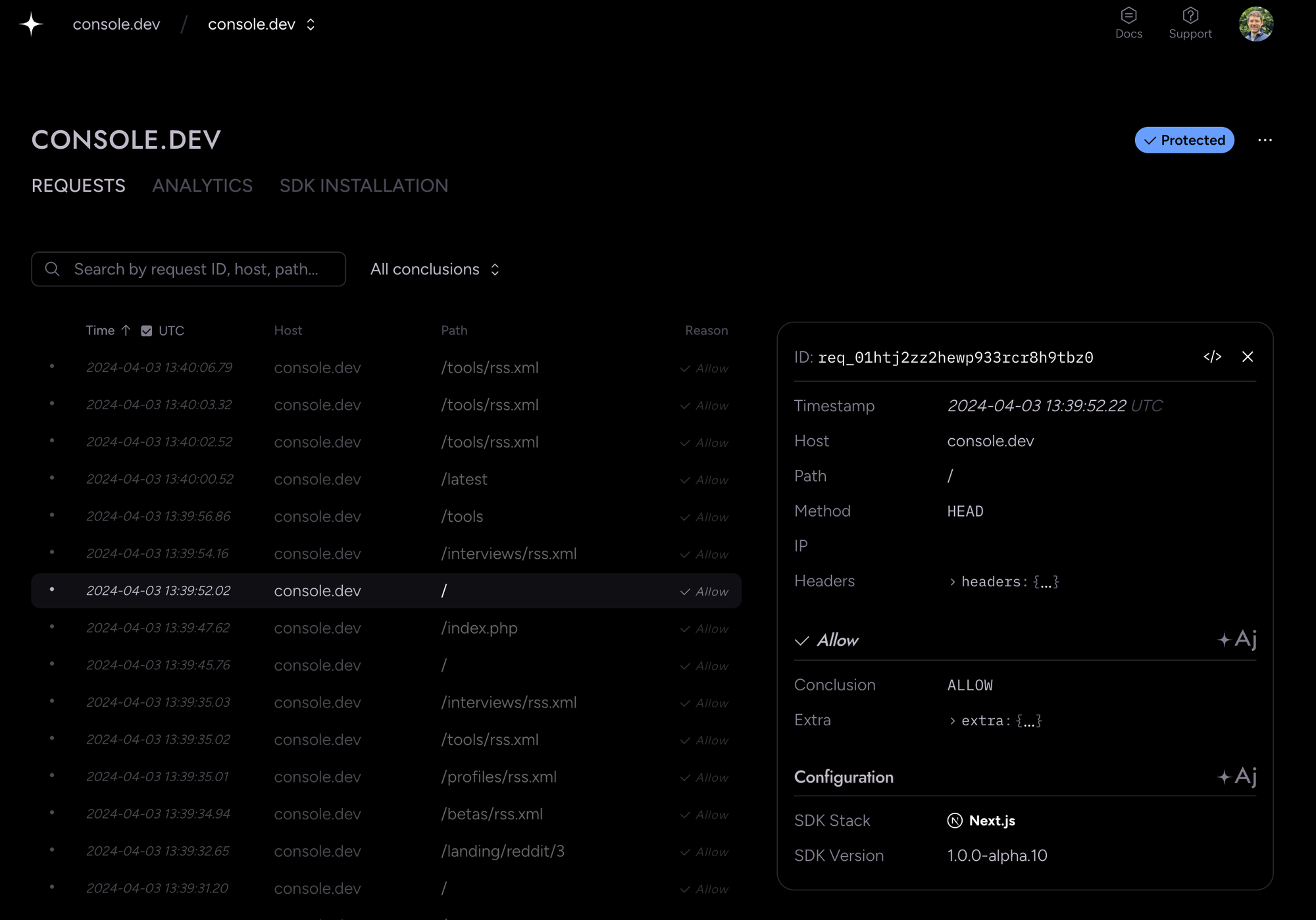
Task: Open the Support help icon
Action: click(x=1190, y=23)
